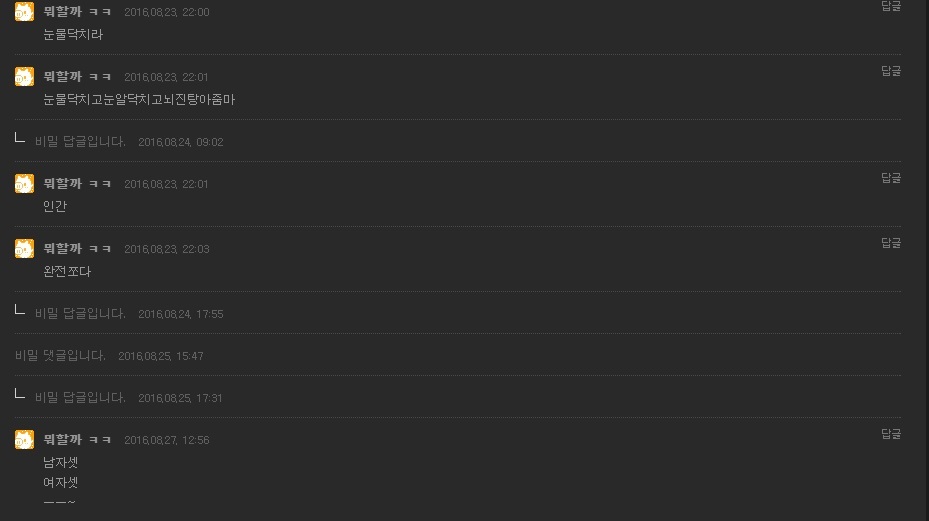Click avatar icon on the 완전쪼다 comment
929x521 pixels.
24,249
